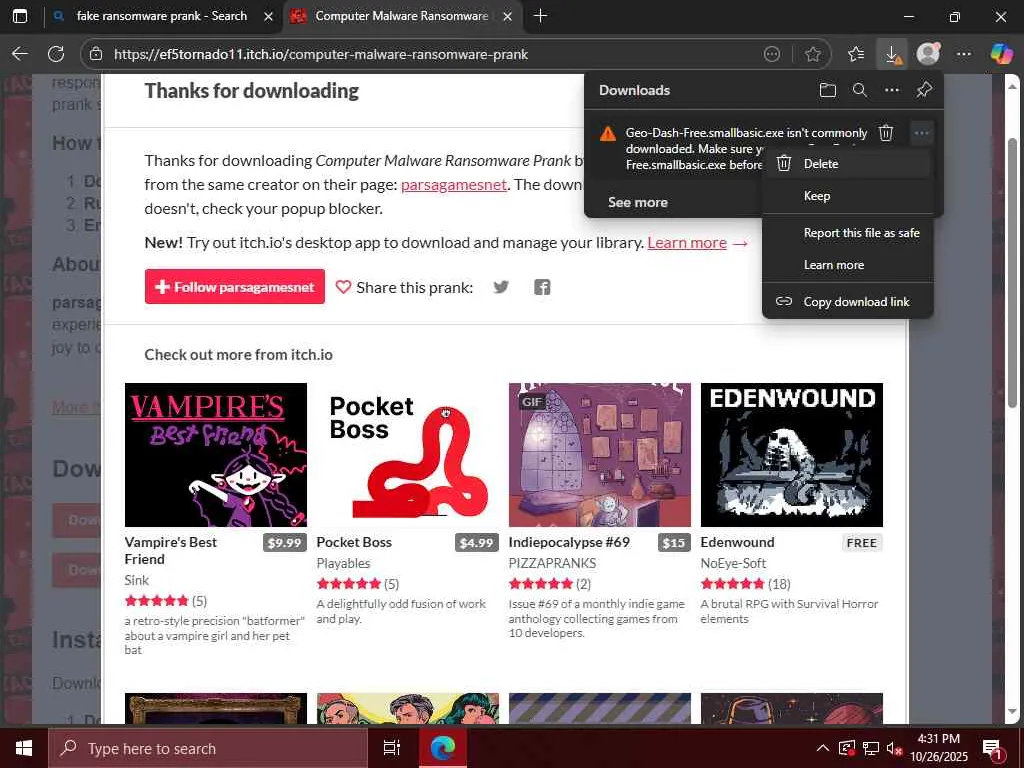
Task: Select Report this file as safe
Action: click(848, 233)
